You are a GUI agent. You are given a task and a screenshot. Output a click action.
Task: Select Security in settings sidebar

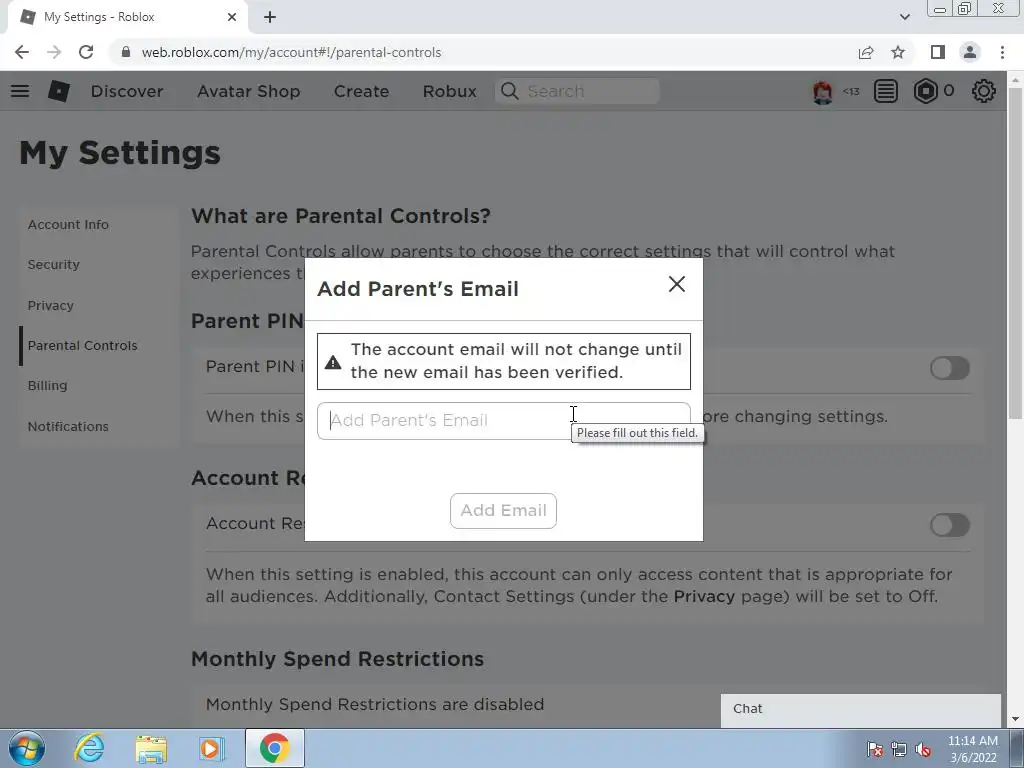(54, 264)
